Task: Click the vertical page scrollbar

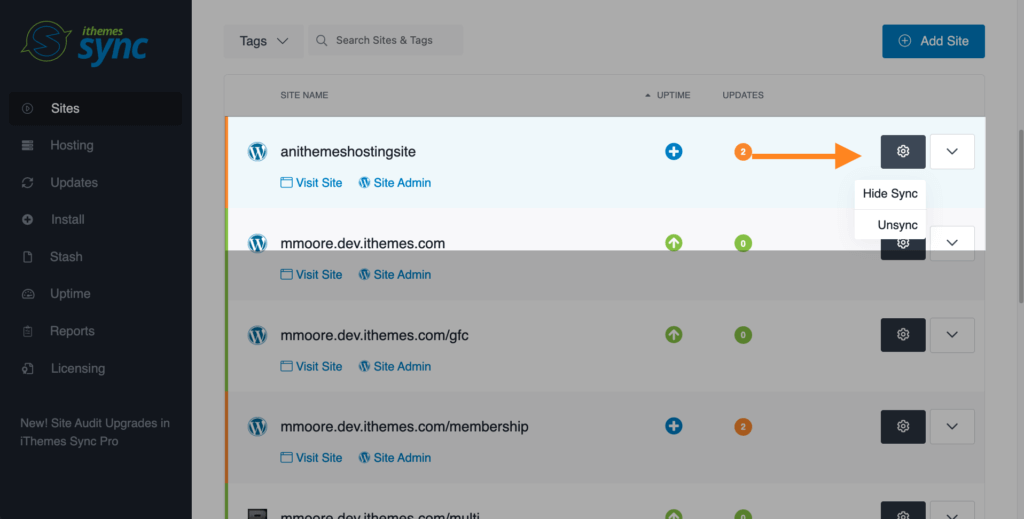Action: 1020,215
